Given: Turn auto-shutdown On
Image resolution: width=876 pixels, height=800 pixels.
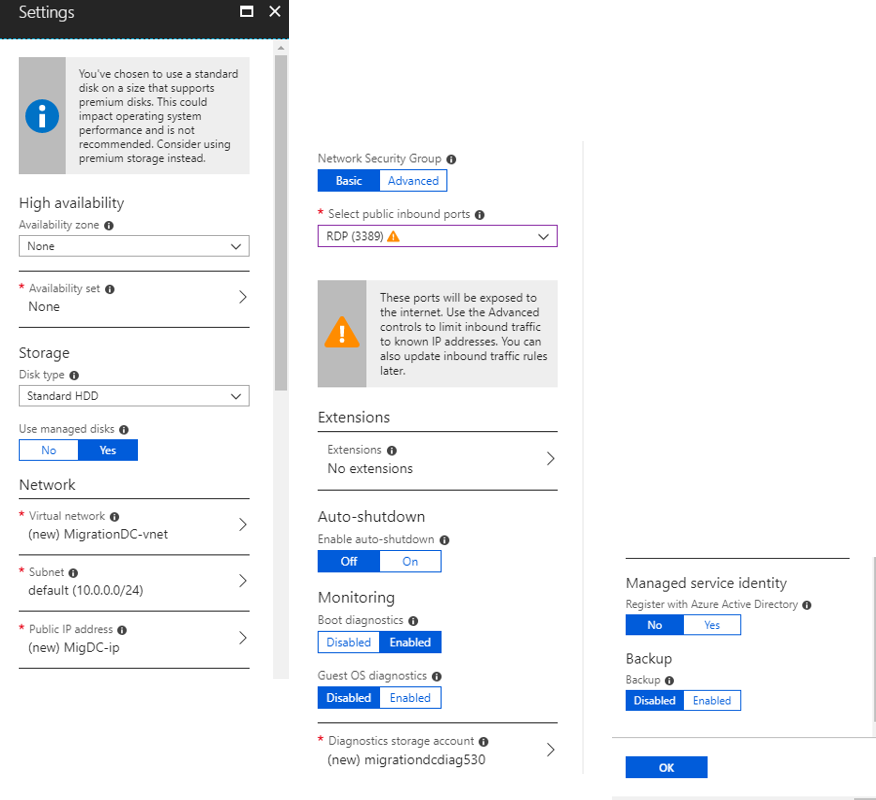Looking at the screenshot, I should click(410, 561).
